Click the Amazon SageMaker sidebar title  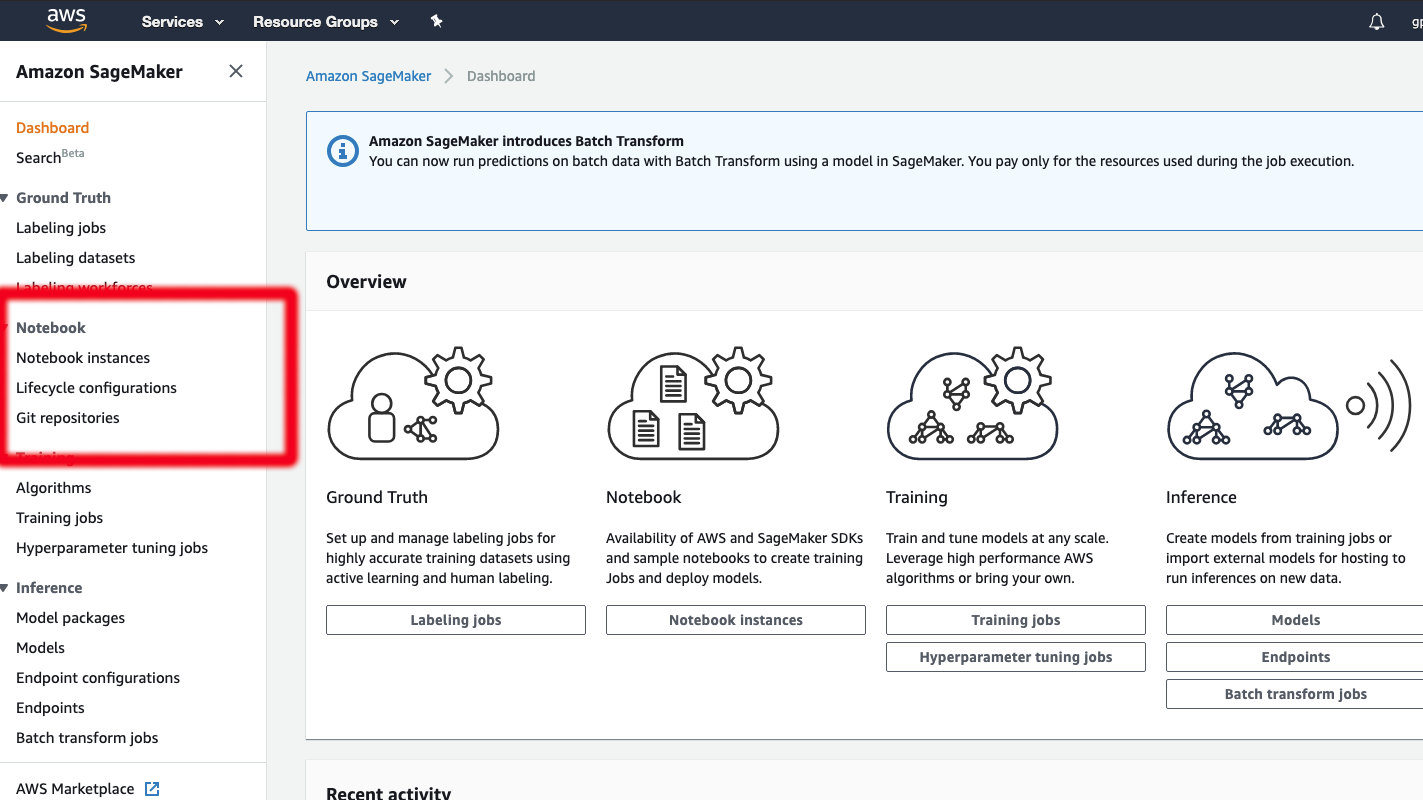[99, 72]
